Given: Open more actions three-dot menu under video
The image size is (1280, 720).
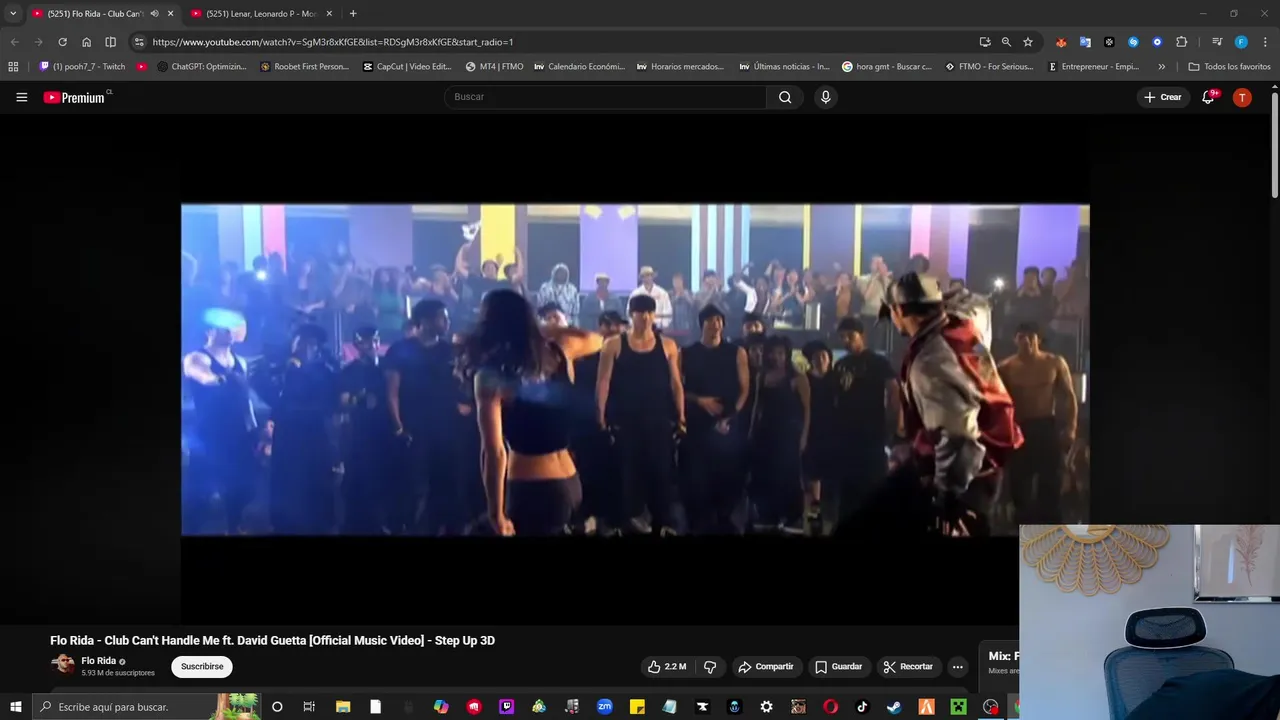Looking at the screenshot, I should (957, 667).
